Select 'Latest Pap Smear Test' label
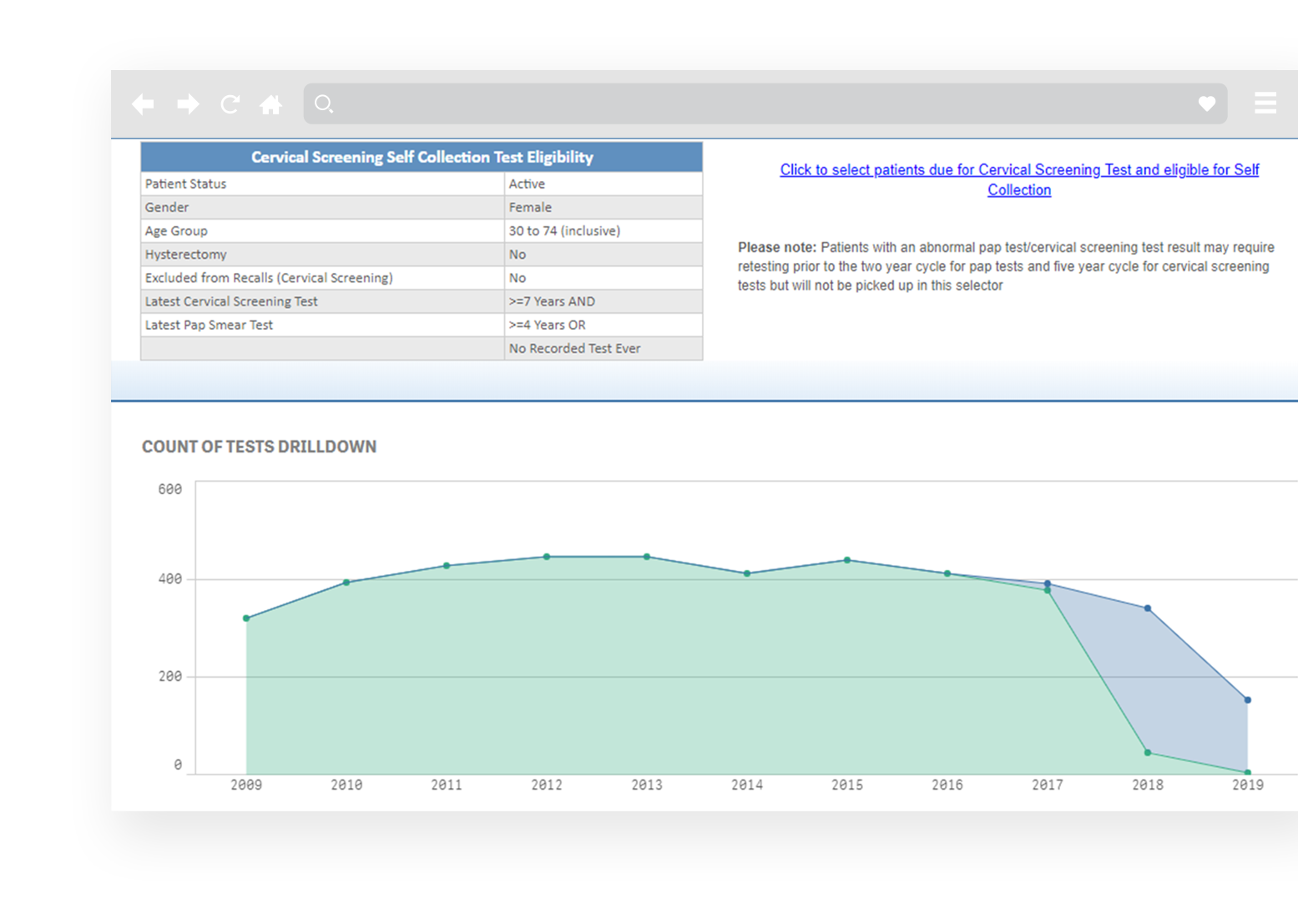Screen dimensions: 1298x924 pyautogui.click(x=209, y=325)
